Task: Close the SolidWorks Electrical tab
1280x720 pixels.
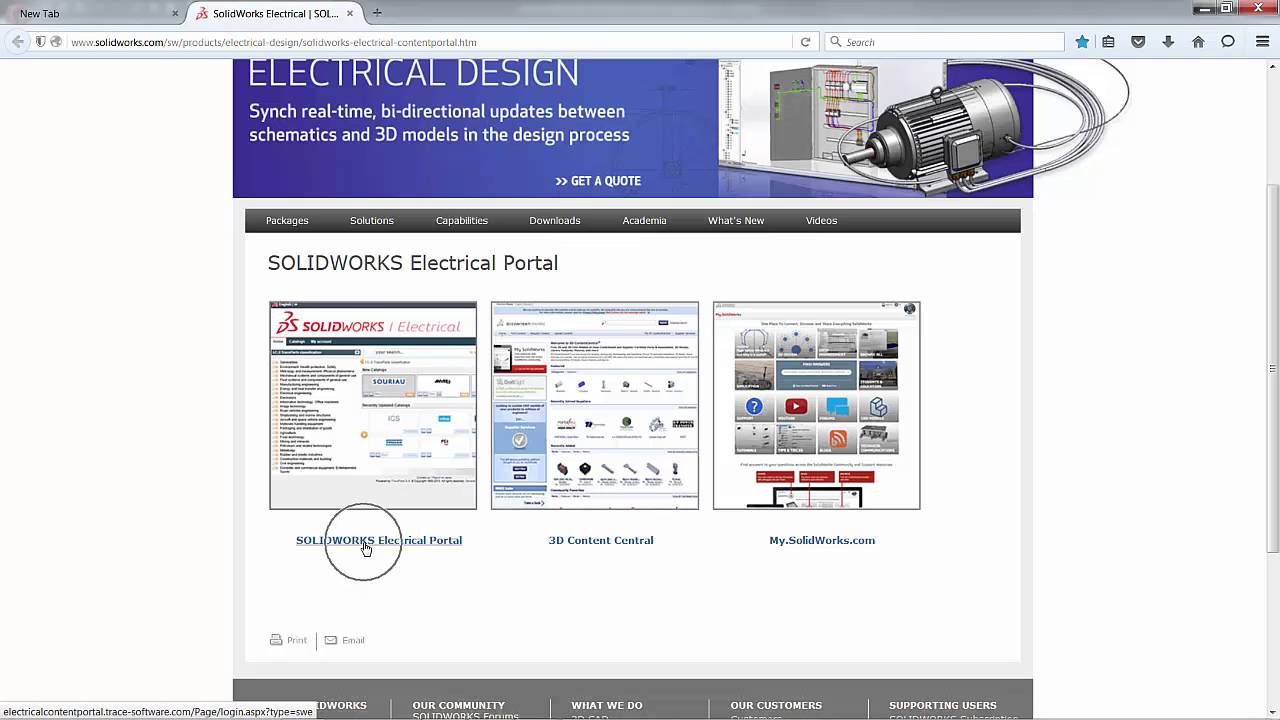Action: [350, 14]
